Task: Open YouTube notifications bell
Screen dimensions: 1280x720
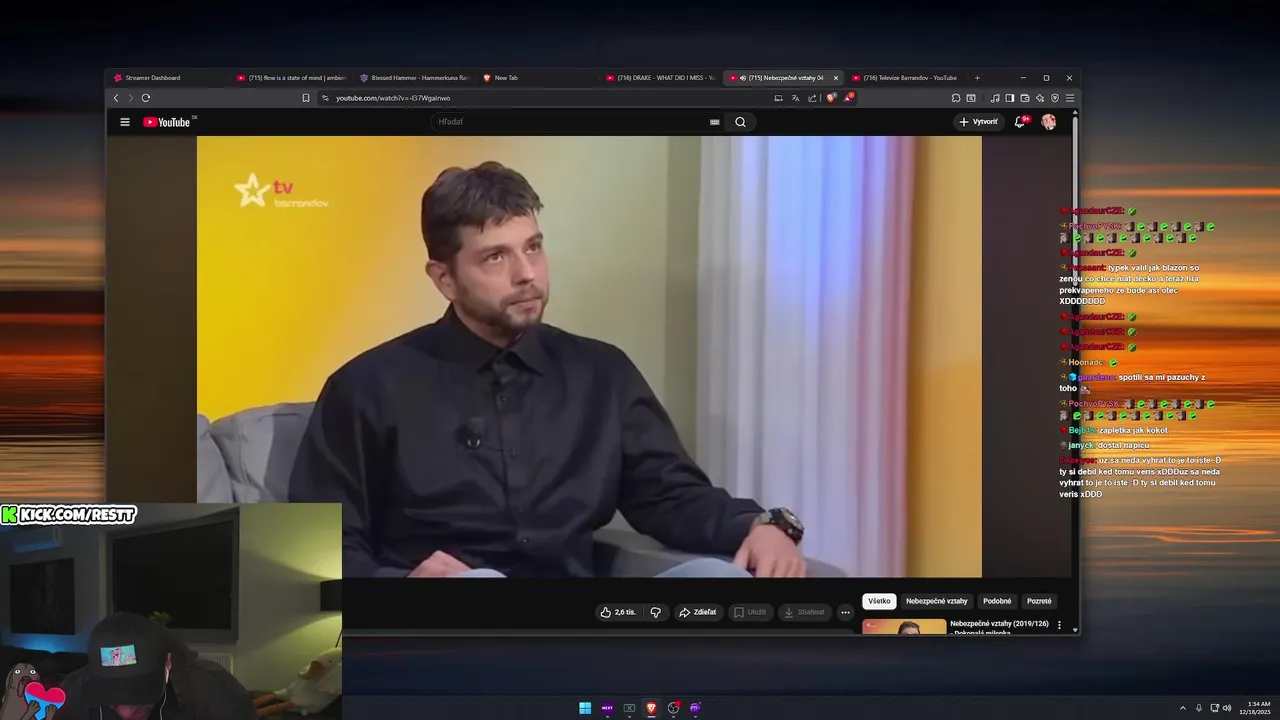Action: (1020, 122)
